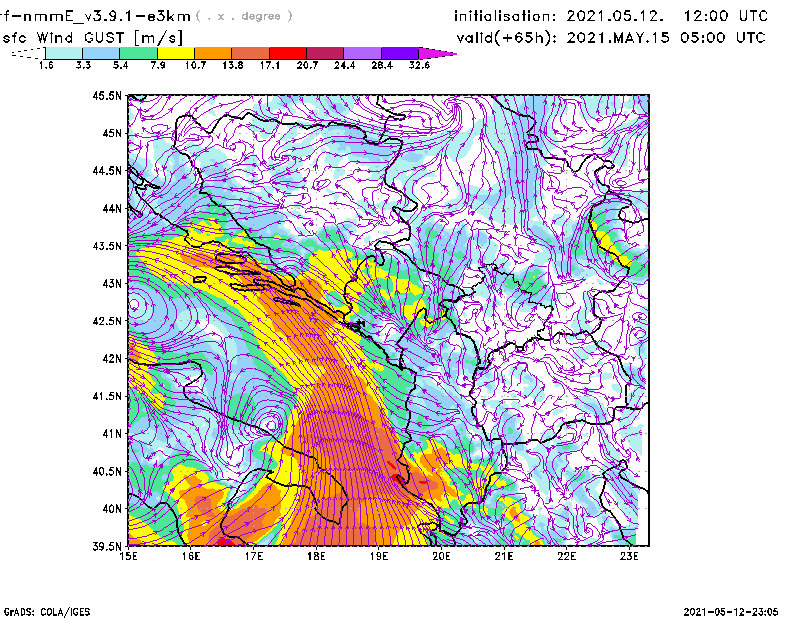Click the '45.5N' latitude label
Viewport: 800px width, 618px height.
click(107, 95)
